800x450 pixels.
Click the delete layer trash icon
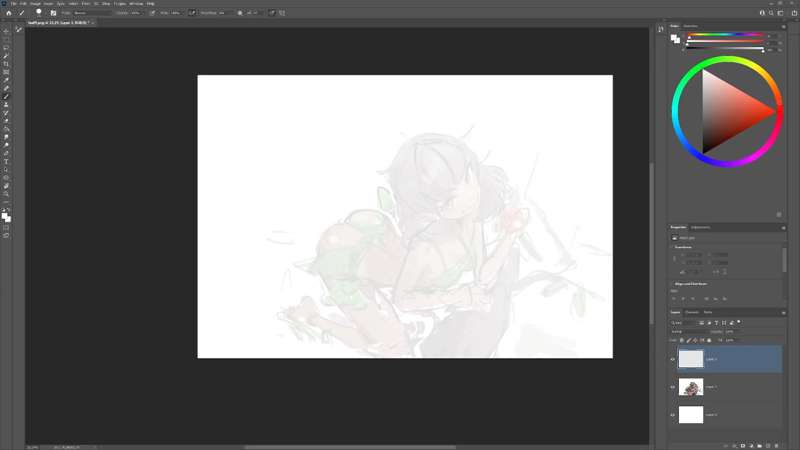coord(778,445)
